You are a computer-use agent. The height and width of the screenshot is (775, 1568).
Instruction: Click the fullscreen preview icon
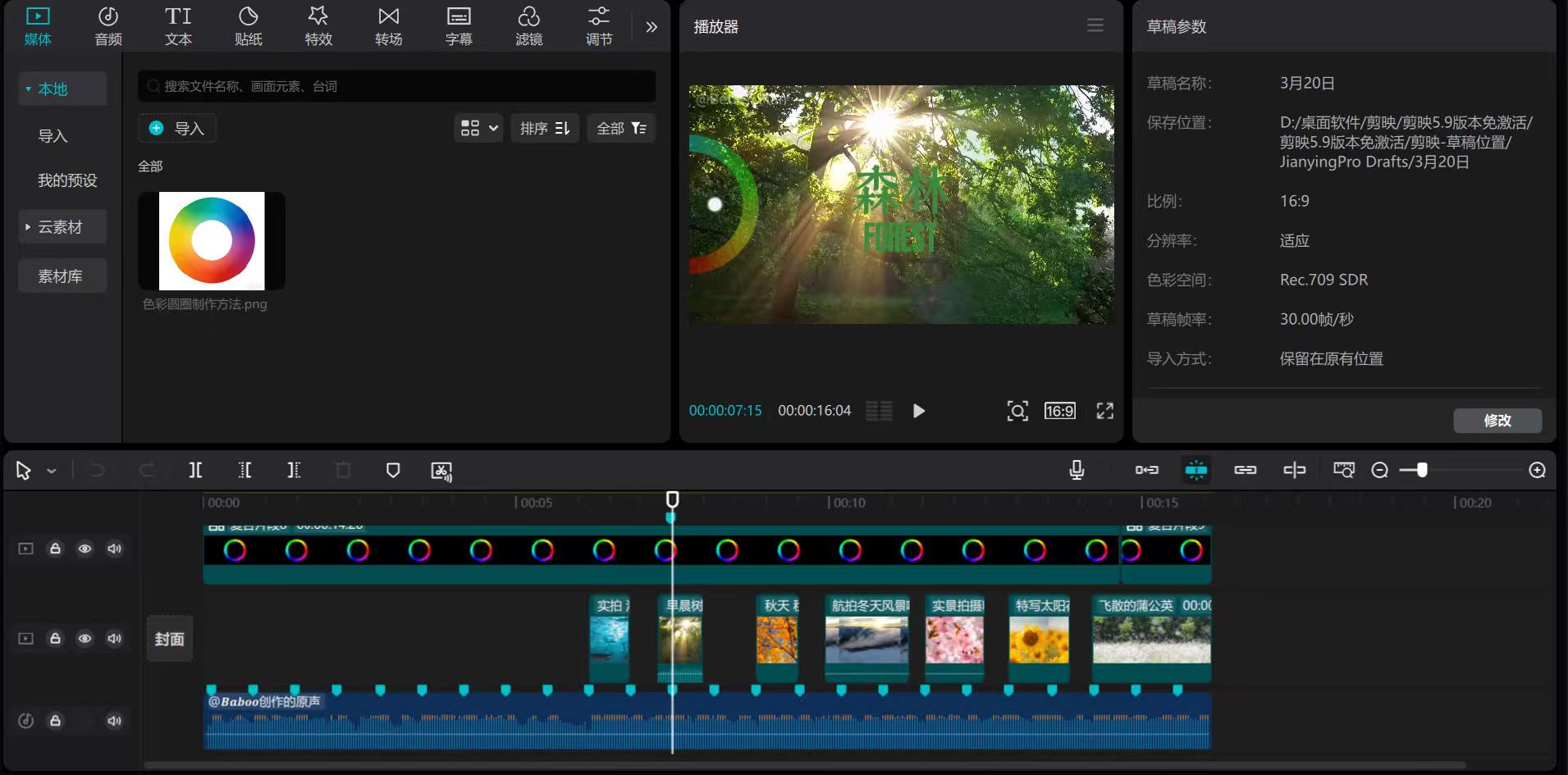click(1104, 411)
